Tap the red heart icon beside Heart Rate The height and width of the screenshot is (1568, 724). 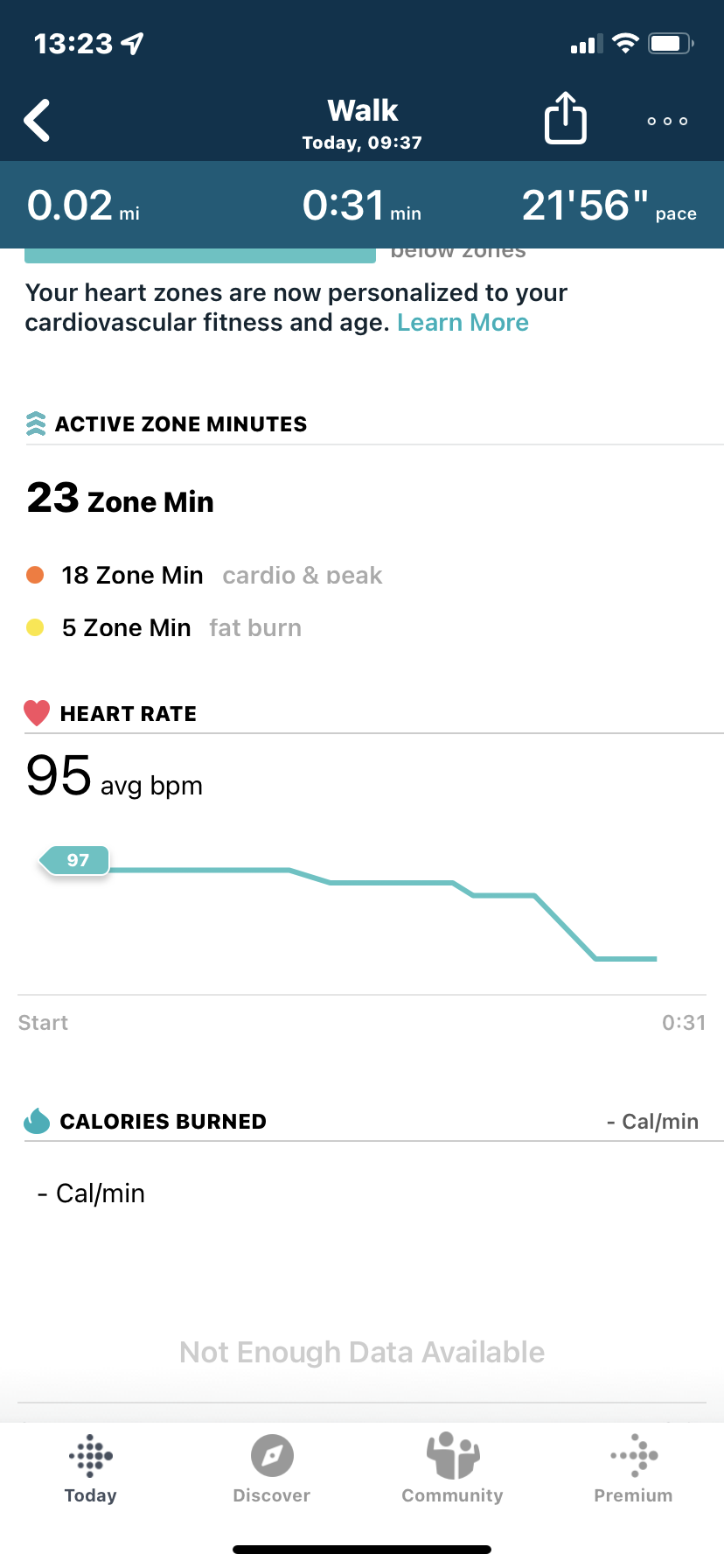tap(36, 712)
